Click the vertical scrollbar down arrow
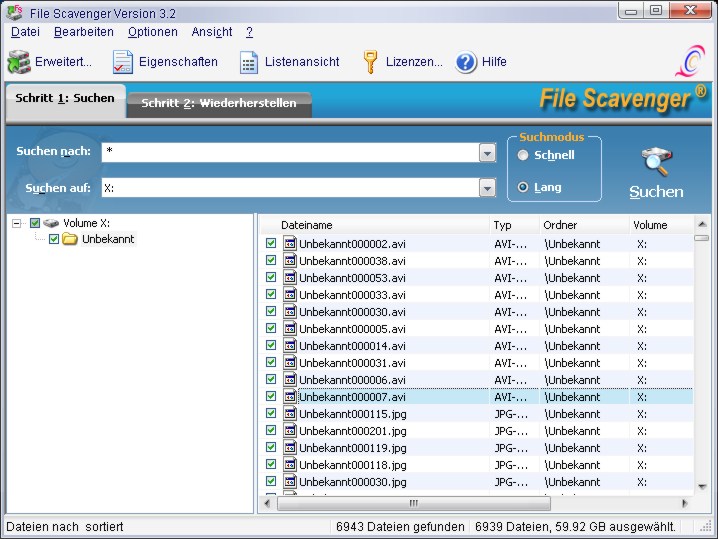This screenshot has width=718, height=539. coord(702,487)
